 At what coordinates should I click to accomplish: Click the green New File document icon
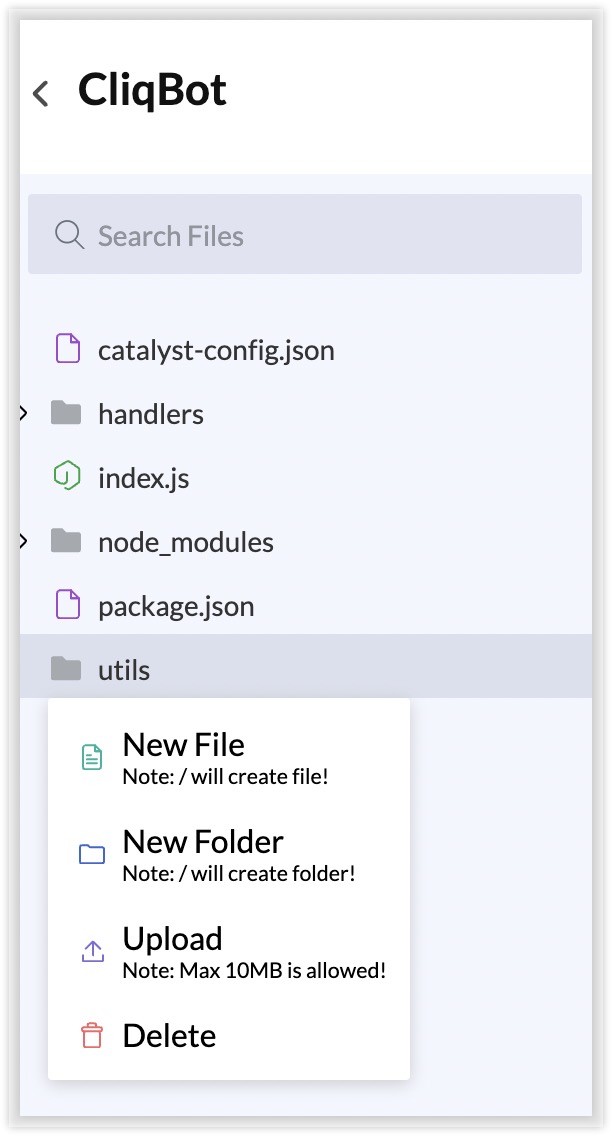pos(91,757)
